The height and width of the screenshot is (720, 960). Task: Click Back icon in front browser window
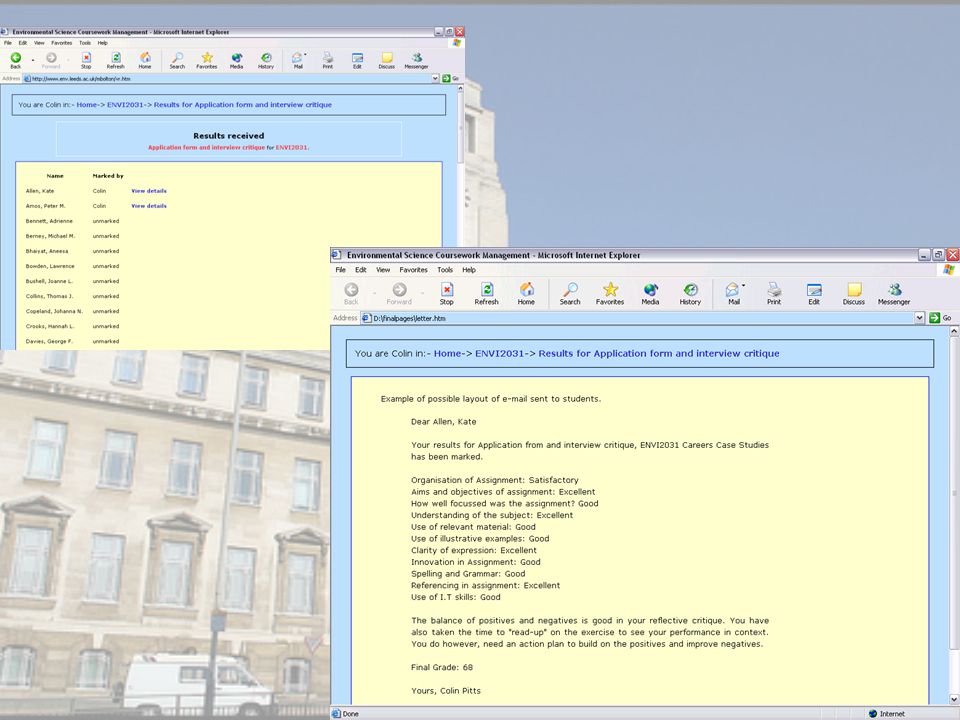click(351, 293)
